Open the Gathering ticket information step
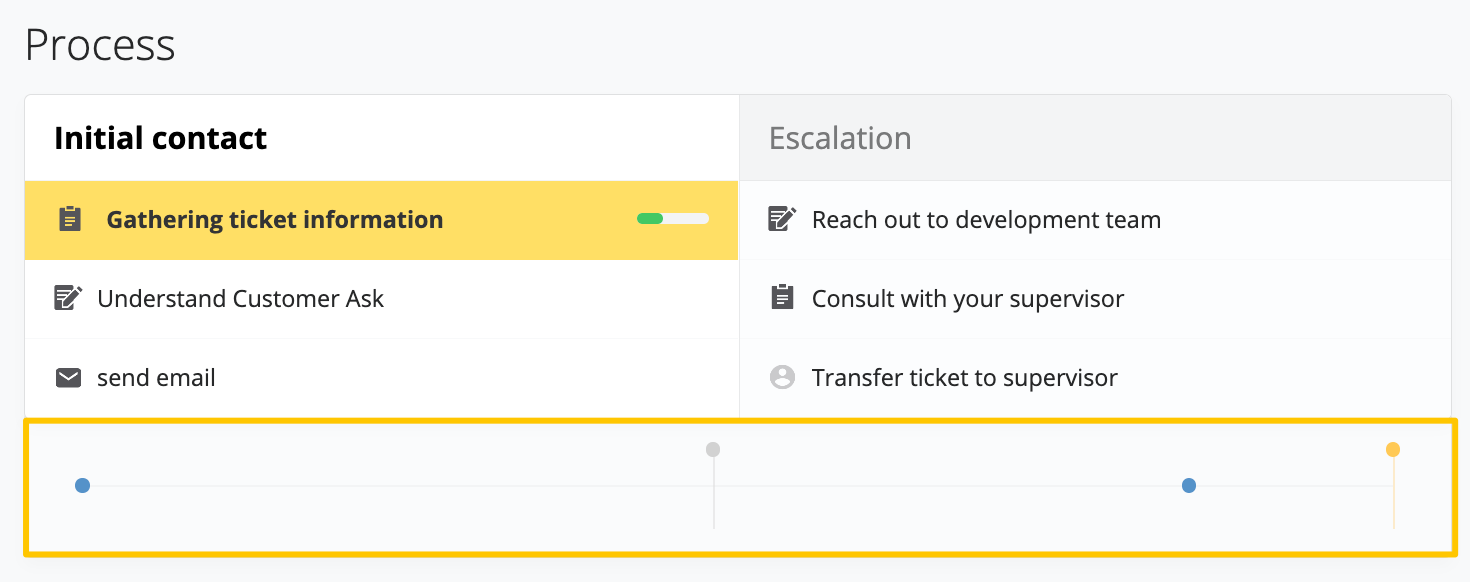1470x582 pixels. click(x=382, y=220)
